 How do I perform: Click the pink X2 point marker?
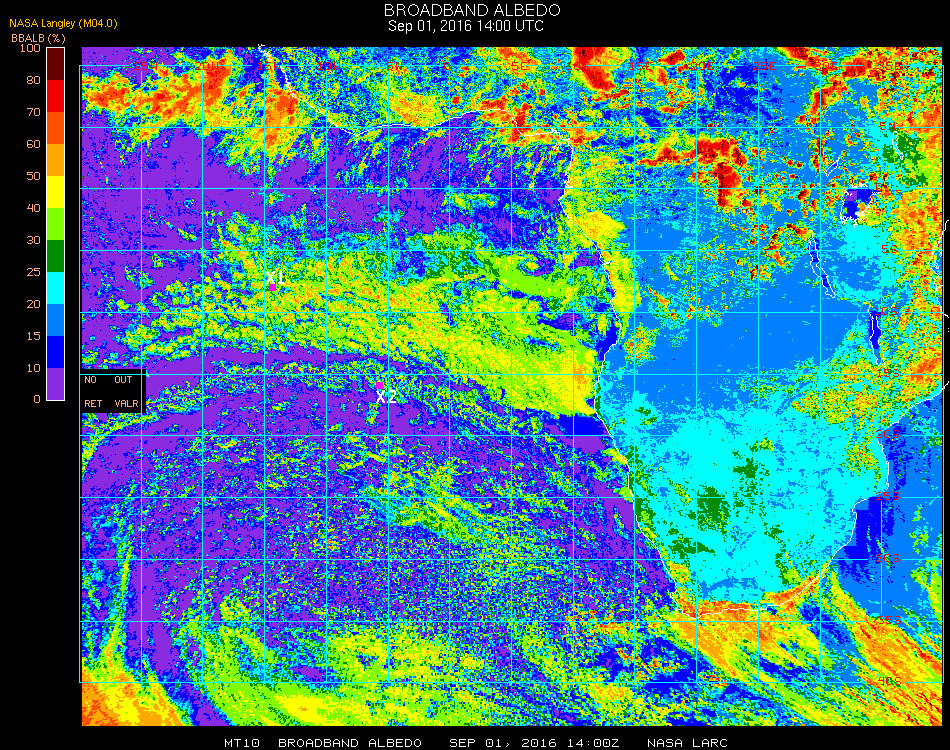[379, 385]
